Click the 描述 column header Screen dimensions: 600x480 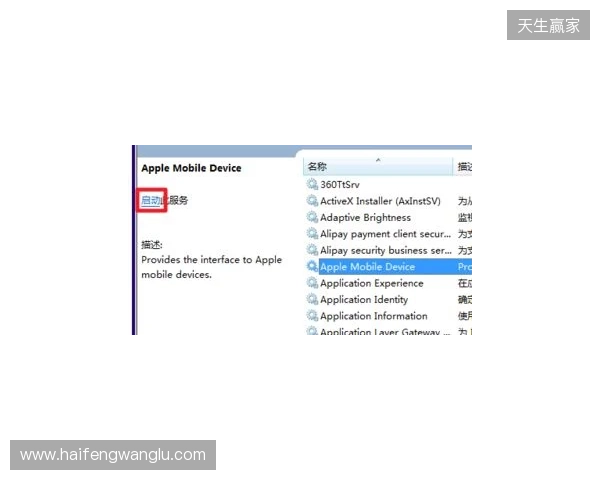click(464, 166)
